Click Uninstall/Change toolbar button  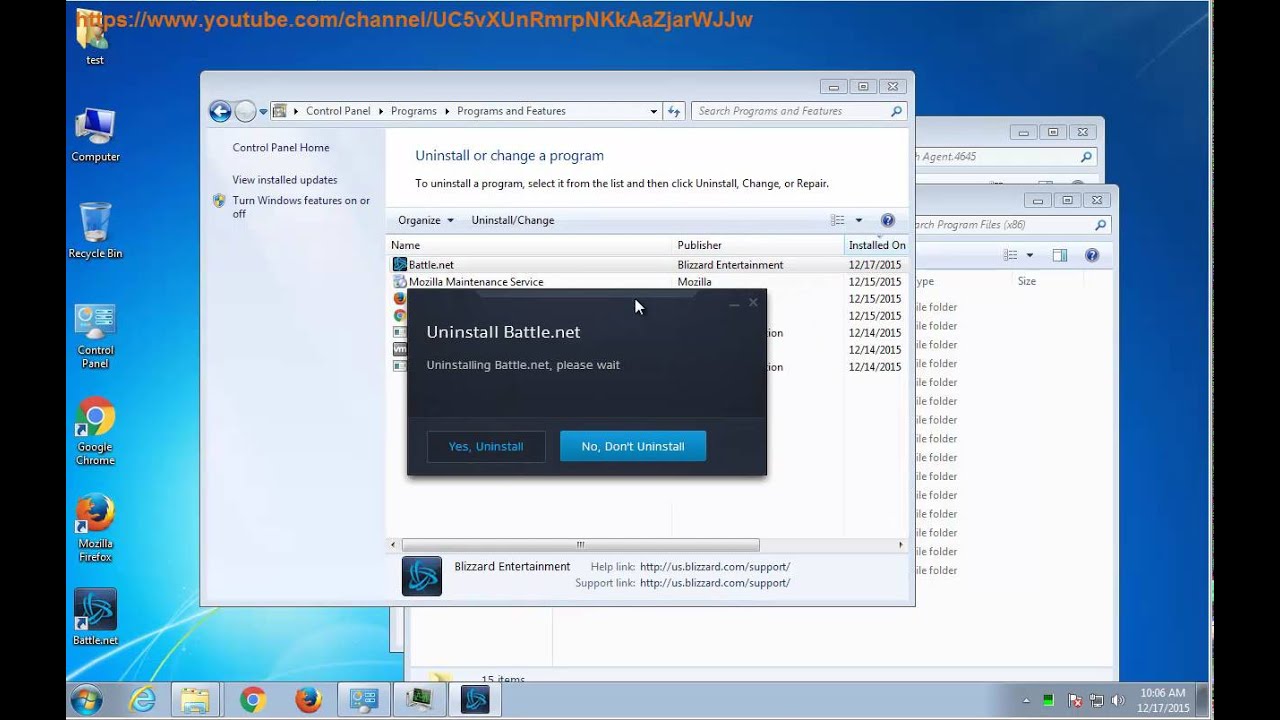513,220
